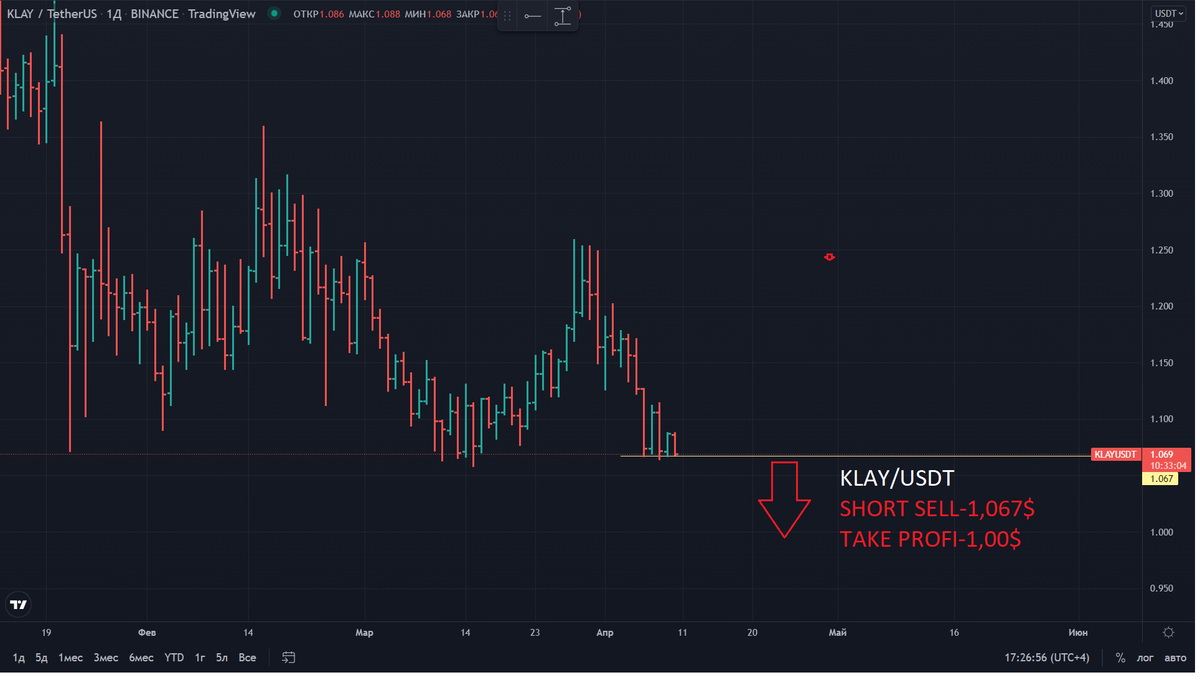Click the 'МИН 1.068' value in header

pos(428,14)
